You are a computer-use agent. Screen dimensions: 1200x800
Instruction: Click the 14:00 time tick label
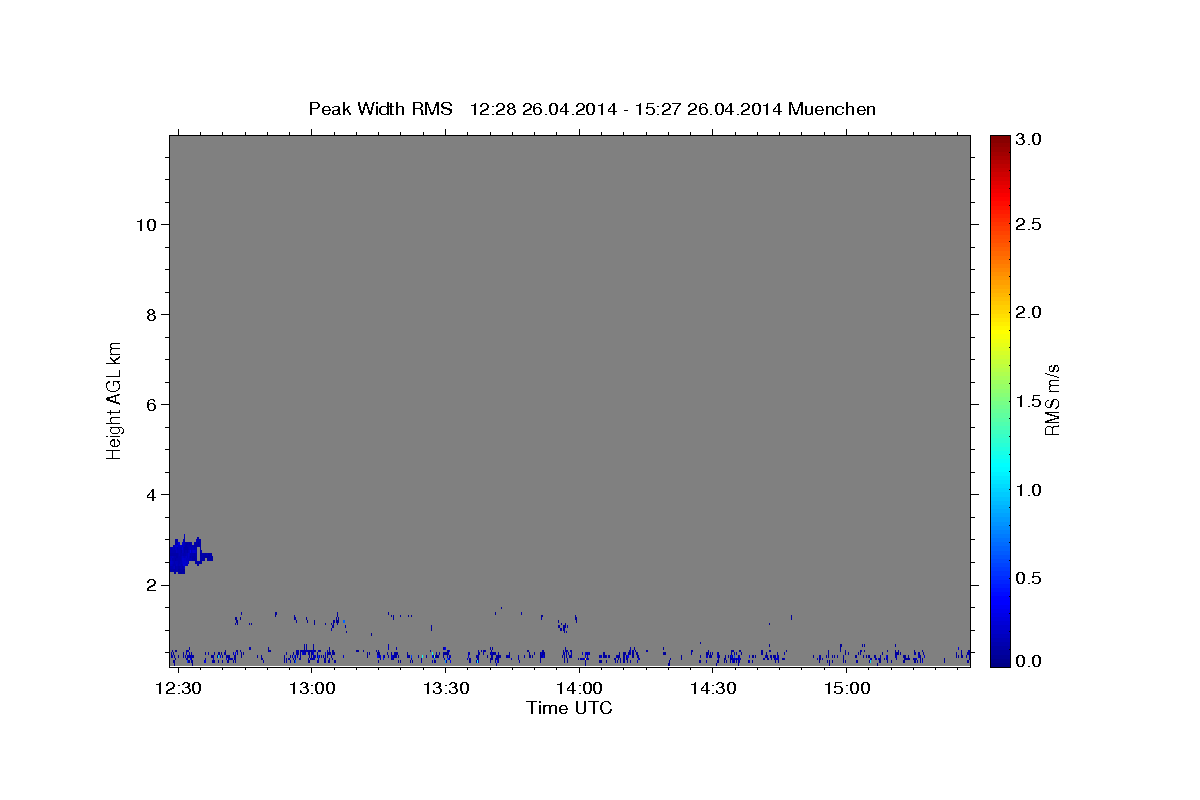click(x=579, y=689)
